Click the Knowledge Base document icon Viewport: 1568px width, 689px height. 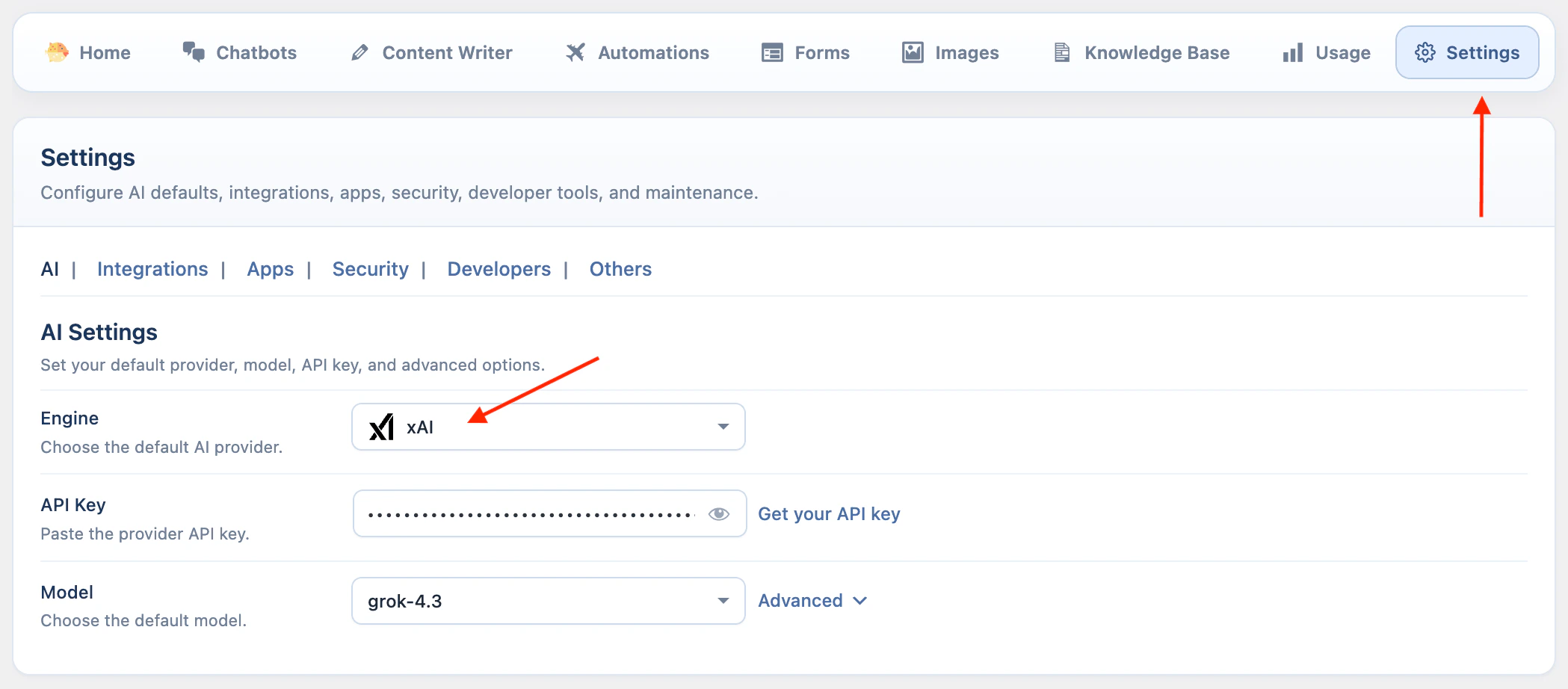(x=1062, y=52)
